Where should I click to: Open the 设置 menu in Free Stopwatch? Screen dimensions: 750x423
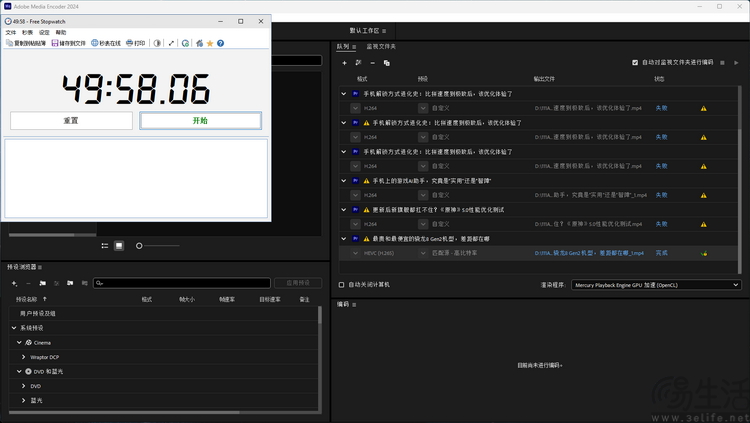[x=44, y=33]
